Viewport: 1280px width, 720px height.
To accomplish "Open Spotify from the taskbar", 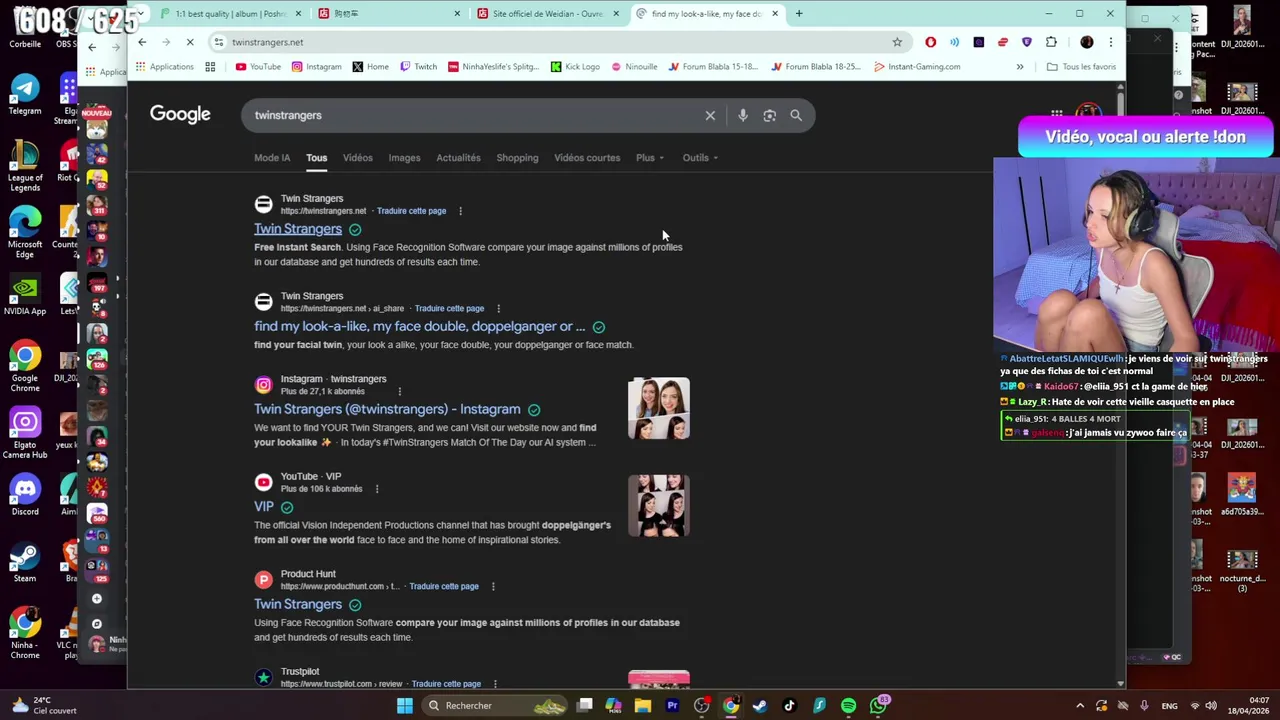I will 848,706.
